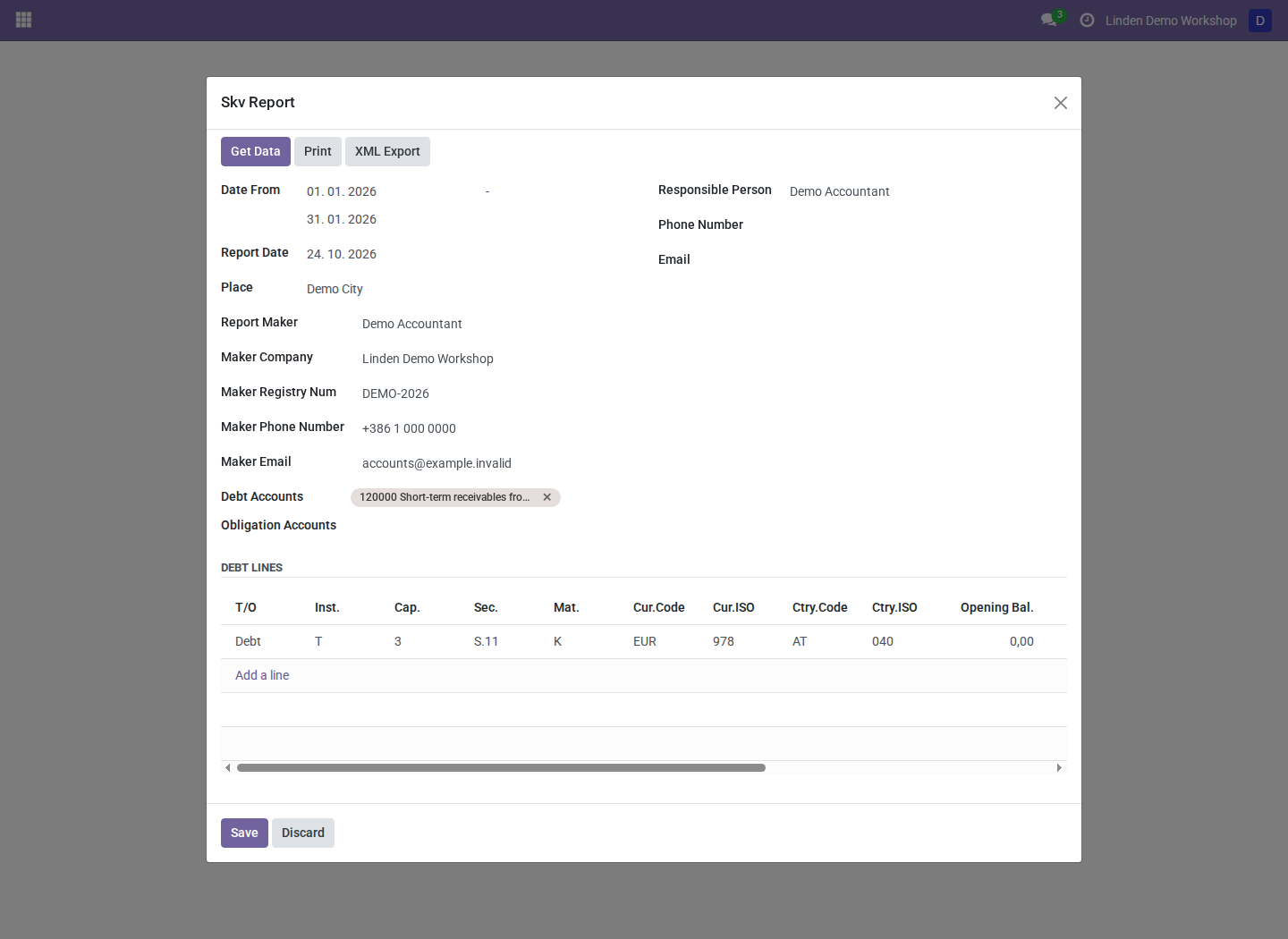This screenshot has height=939, width=1288.
Task: Click the Debt Accounts tag field
Action: point(489,497)
